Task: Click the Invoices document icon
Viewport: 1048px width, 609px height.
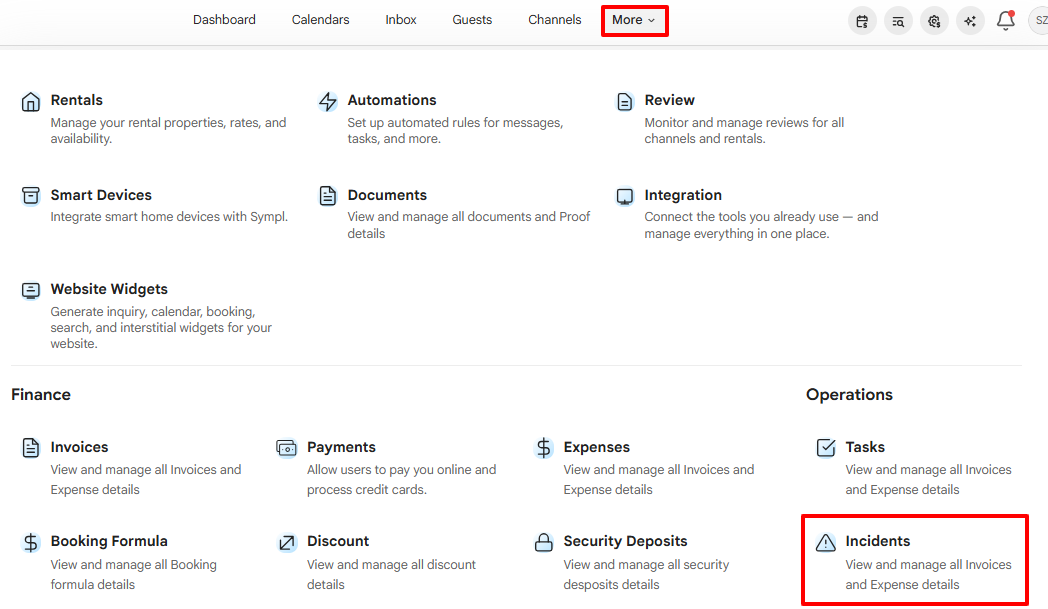Action: coord(31,447)
